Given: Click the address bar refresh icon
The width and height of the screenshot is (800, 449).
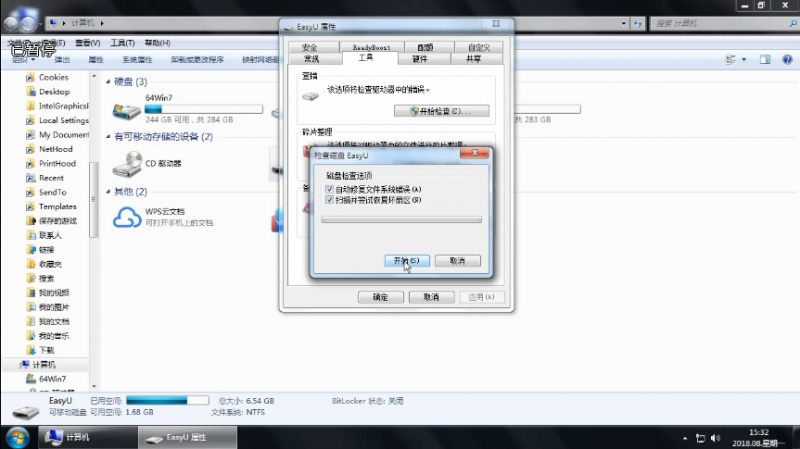Looking at the screenshot, I should (638, 23).
